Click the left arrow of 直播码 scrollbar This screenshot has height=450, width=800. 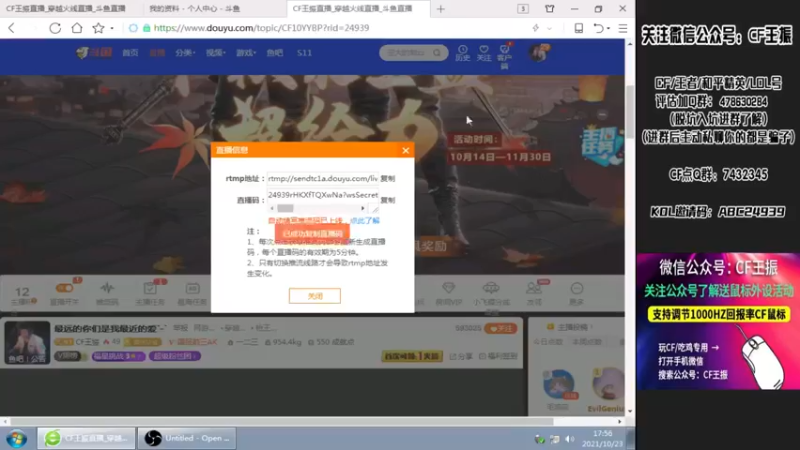[x=271, y=208]
